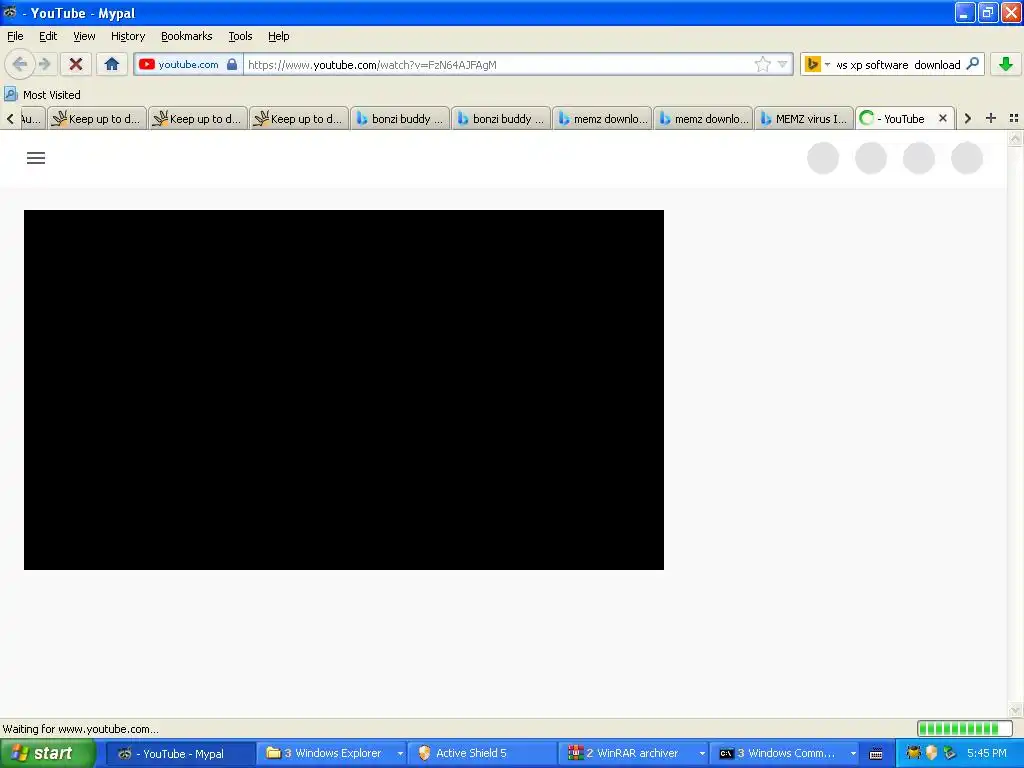Screen dimensions: 1024x768
Task: Close the YouTube tab
Action: click(x=942, y=118)
